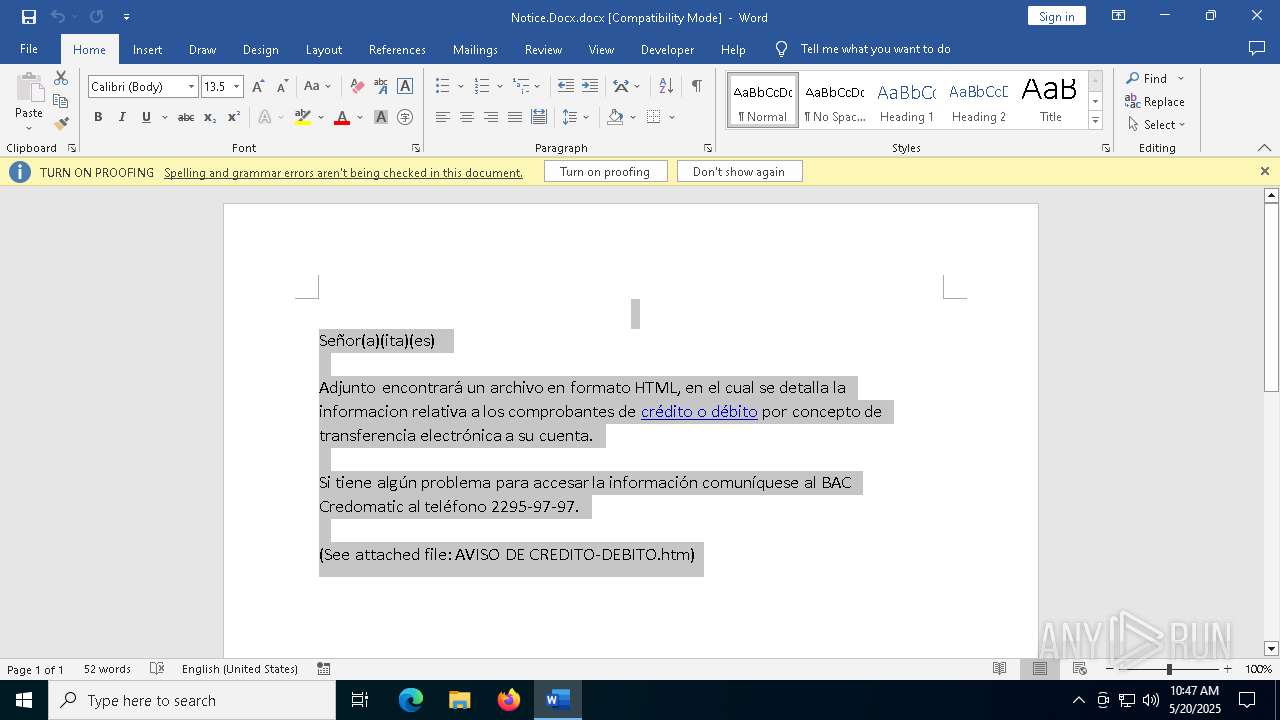This screenshot has width=1280, height=720.
Task: Increase font size with Grow Font
Action: pyautogui.click(x=258, y=87)
